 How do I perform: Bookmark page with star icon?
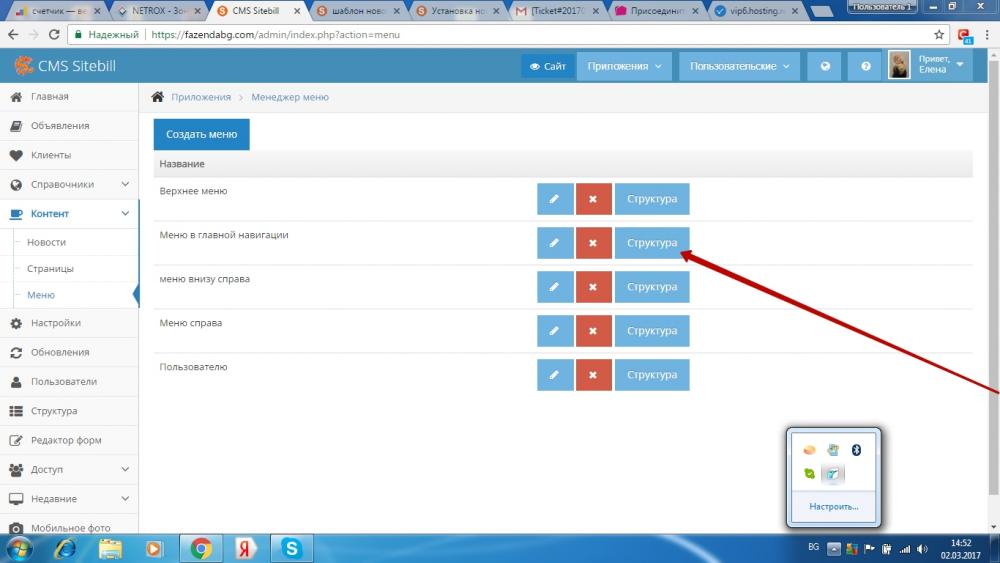click(x=939, y=35)
